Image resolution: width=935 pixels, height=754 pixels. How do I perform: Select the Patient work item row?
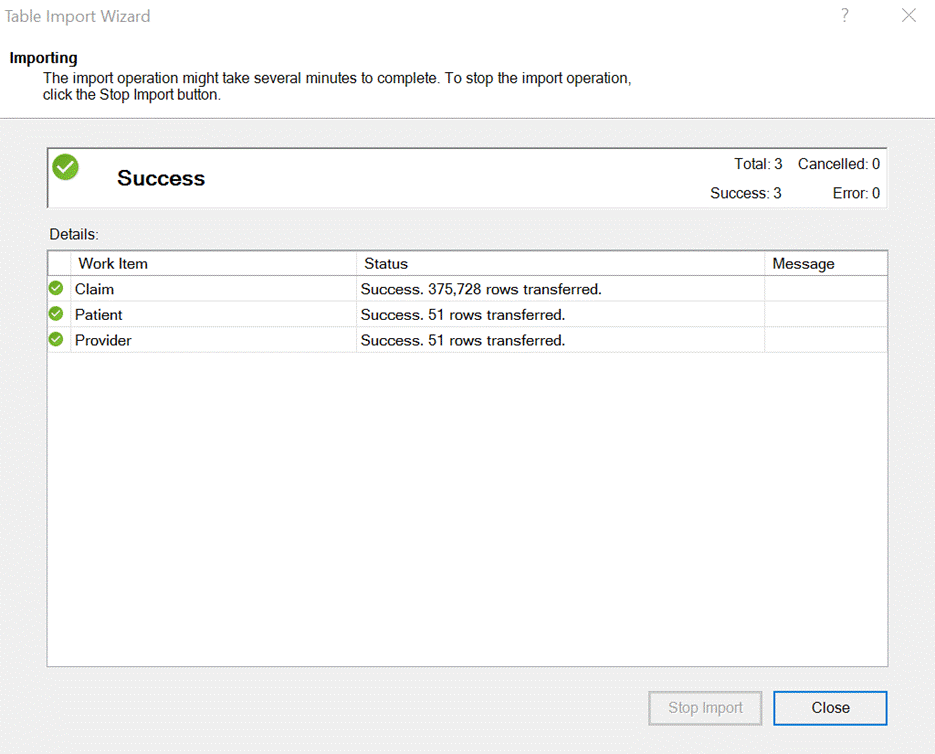click(467, 314)
